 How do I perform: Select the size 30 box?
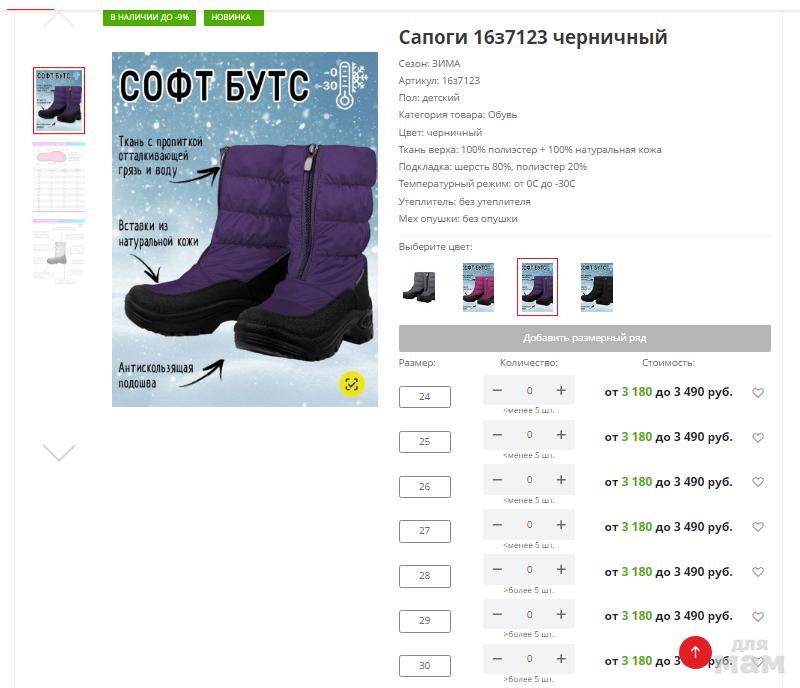pos(424,666)
